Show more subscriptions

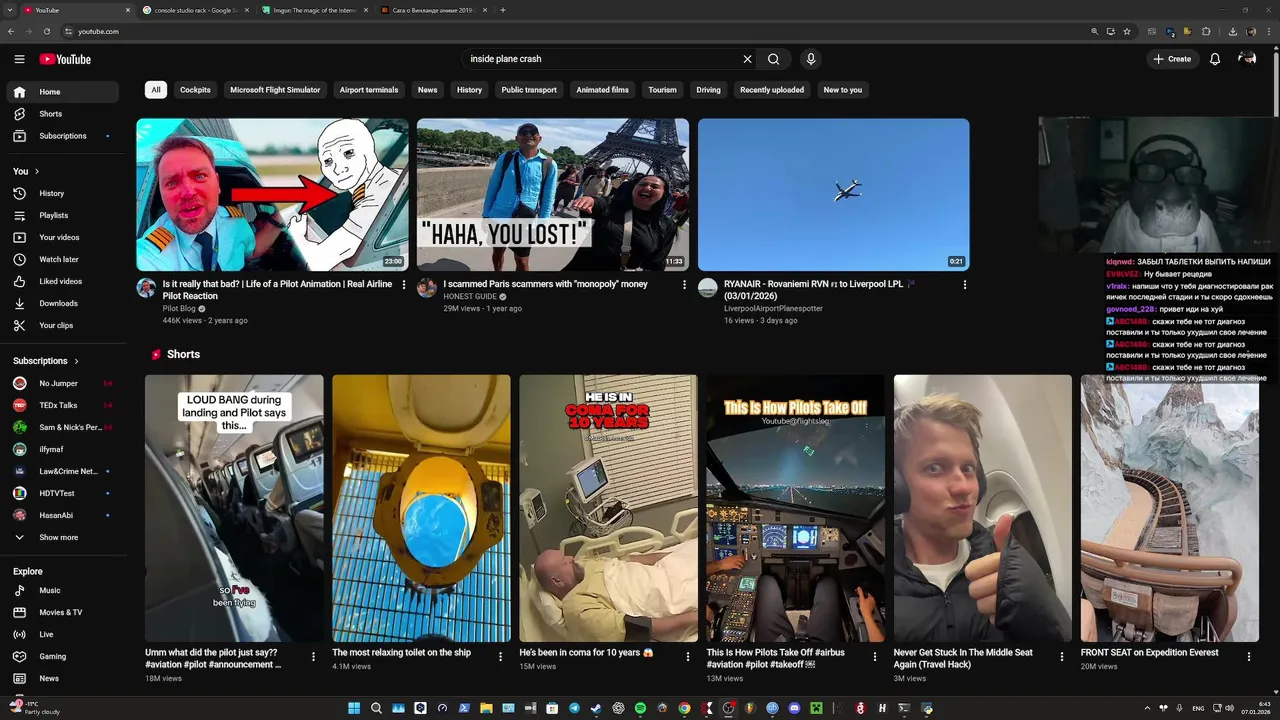62,537
